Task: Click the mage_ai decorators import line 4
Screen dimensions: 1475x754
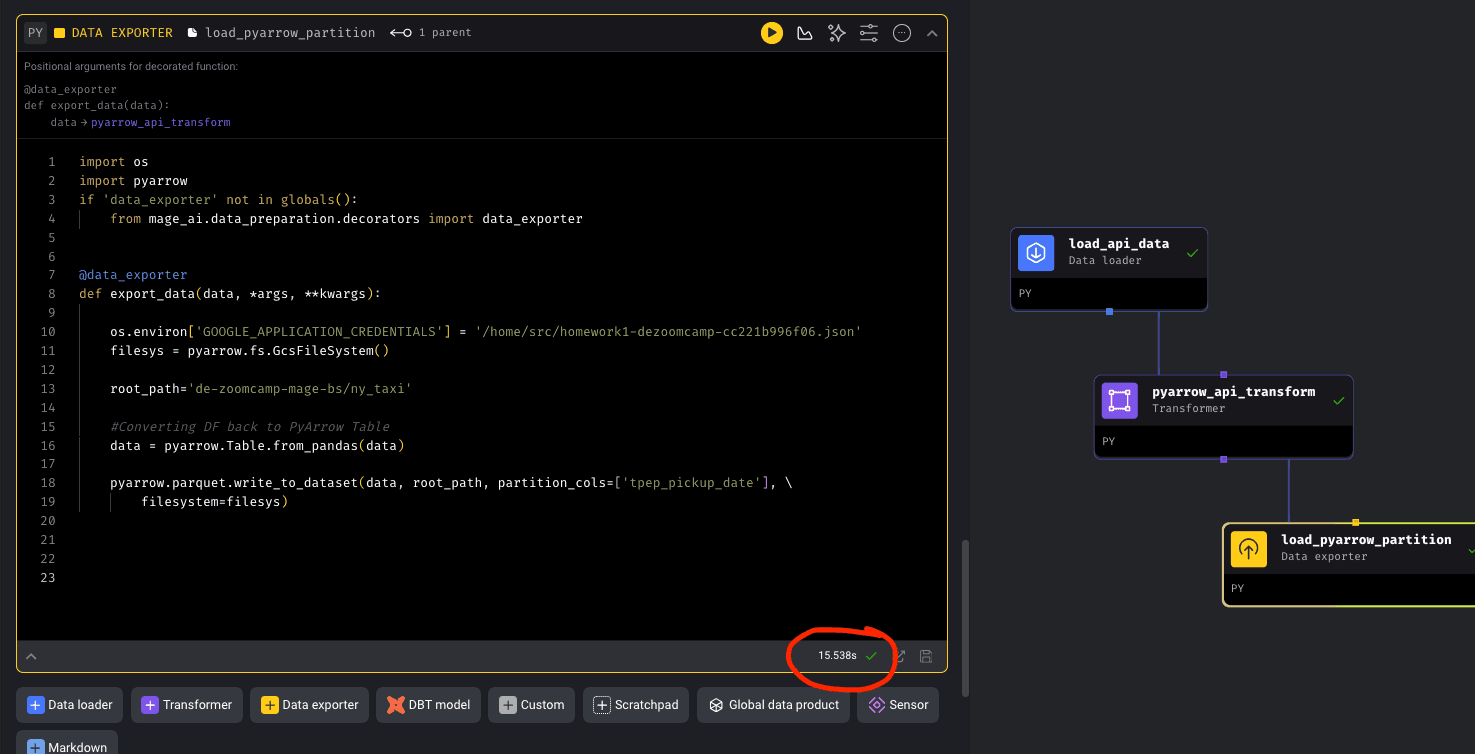Action: pyautogui.click(x=346, y=218)
